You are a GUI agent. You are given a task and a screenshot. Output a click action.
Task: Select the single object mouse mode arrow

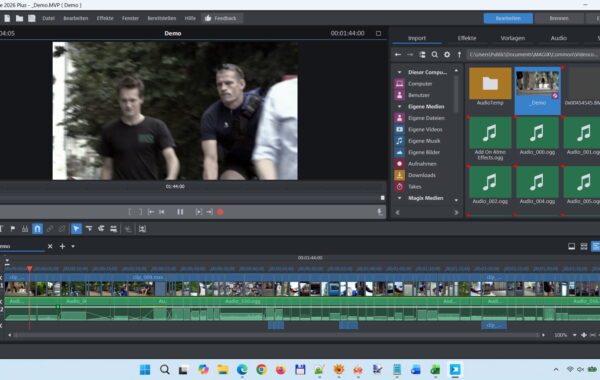point(77,229)
